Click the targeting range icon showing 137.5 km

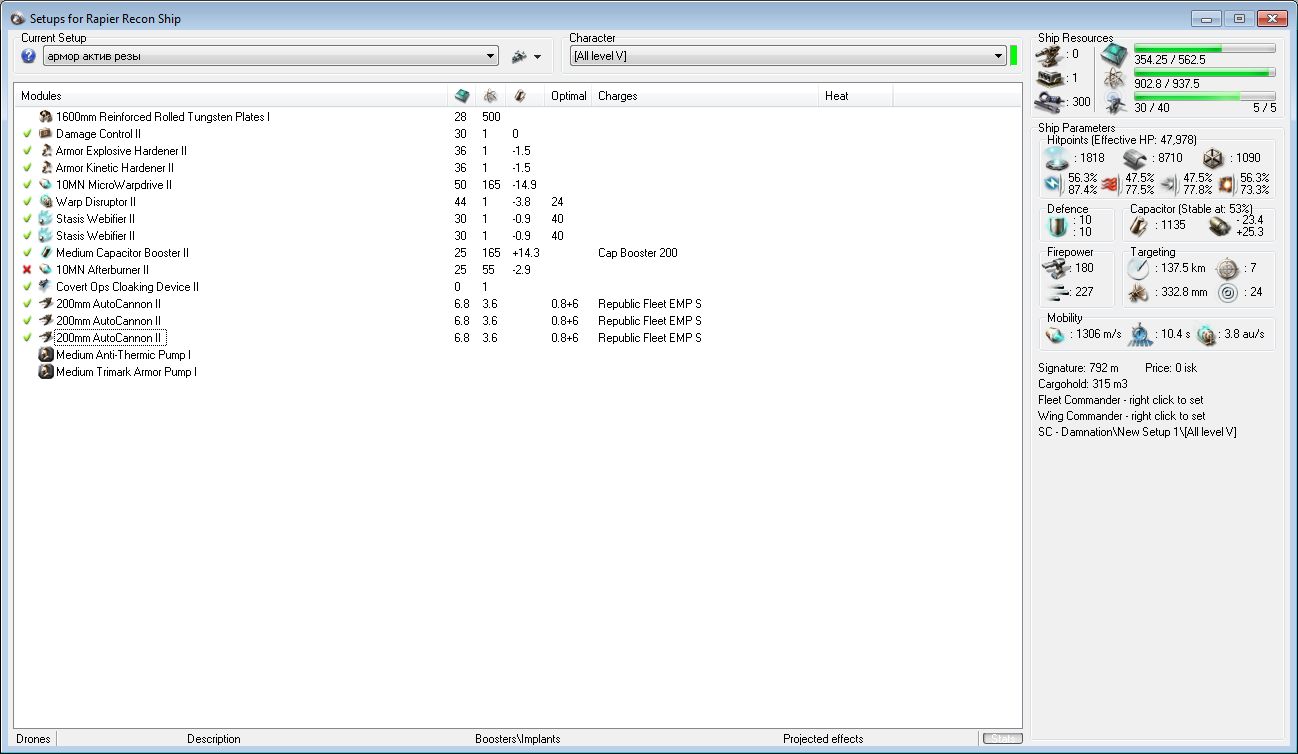click(1139, 269)
